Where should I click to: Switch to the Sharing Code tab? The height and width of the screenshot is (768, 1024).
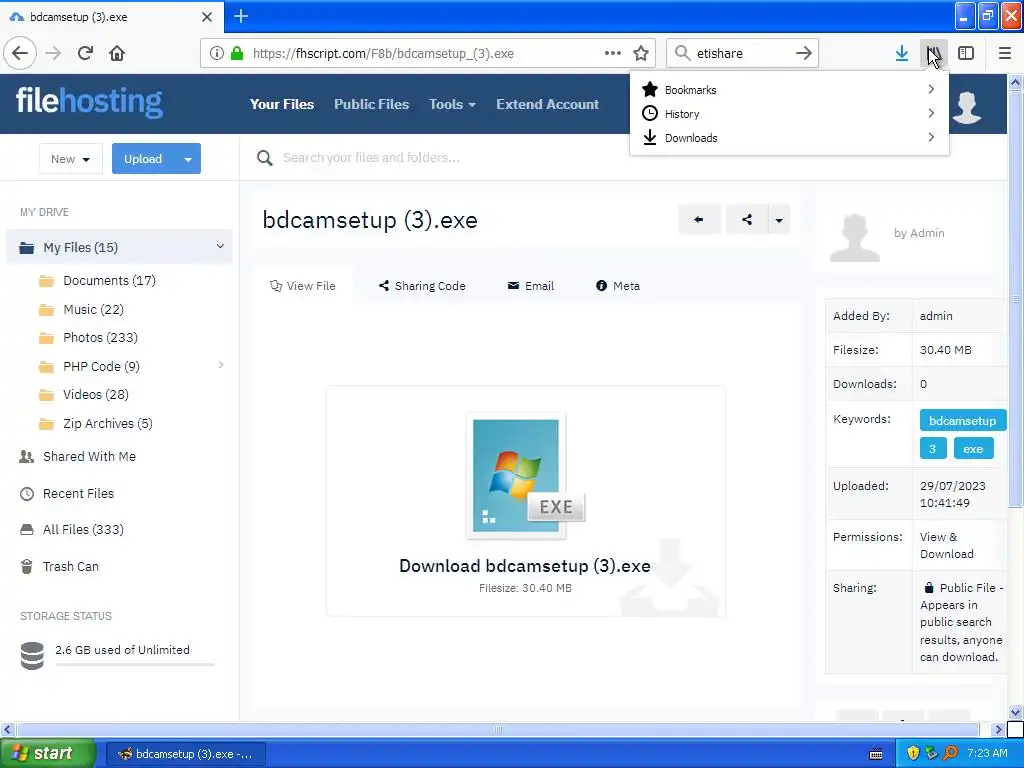coord(422,286)
